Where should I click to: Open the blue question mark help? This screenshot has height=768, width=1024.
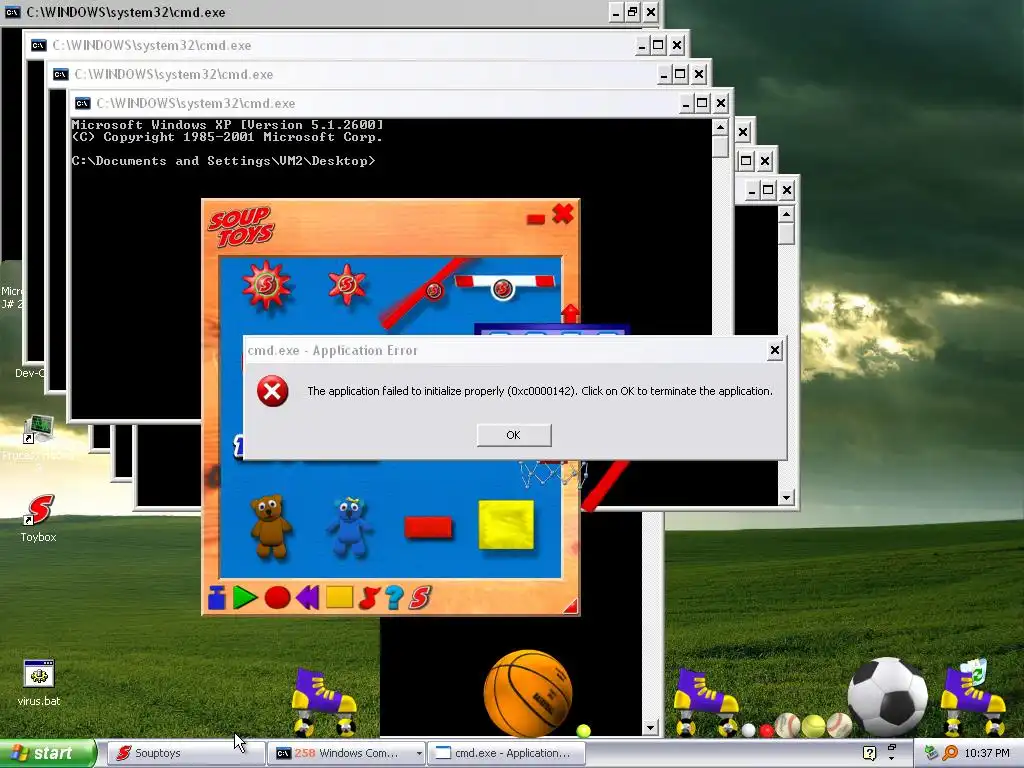[394, 597]
